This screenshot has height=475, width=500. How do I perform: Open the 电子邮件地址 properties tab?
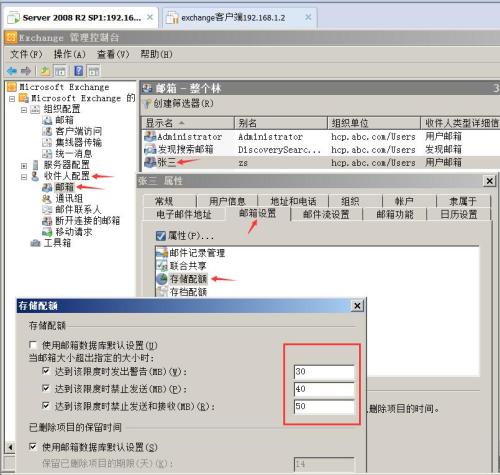point(184,214)
